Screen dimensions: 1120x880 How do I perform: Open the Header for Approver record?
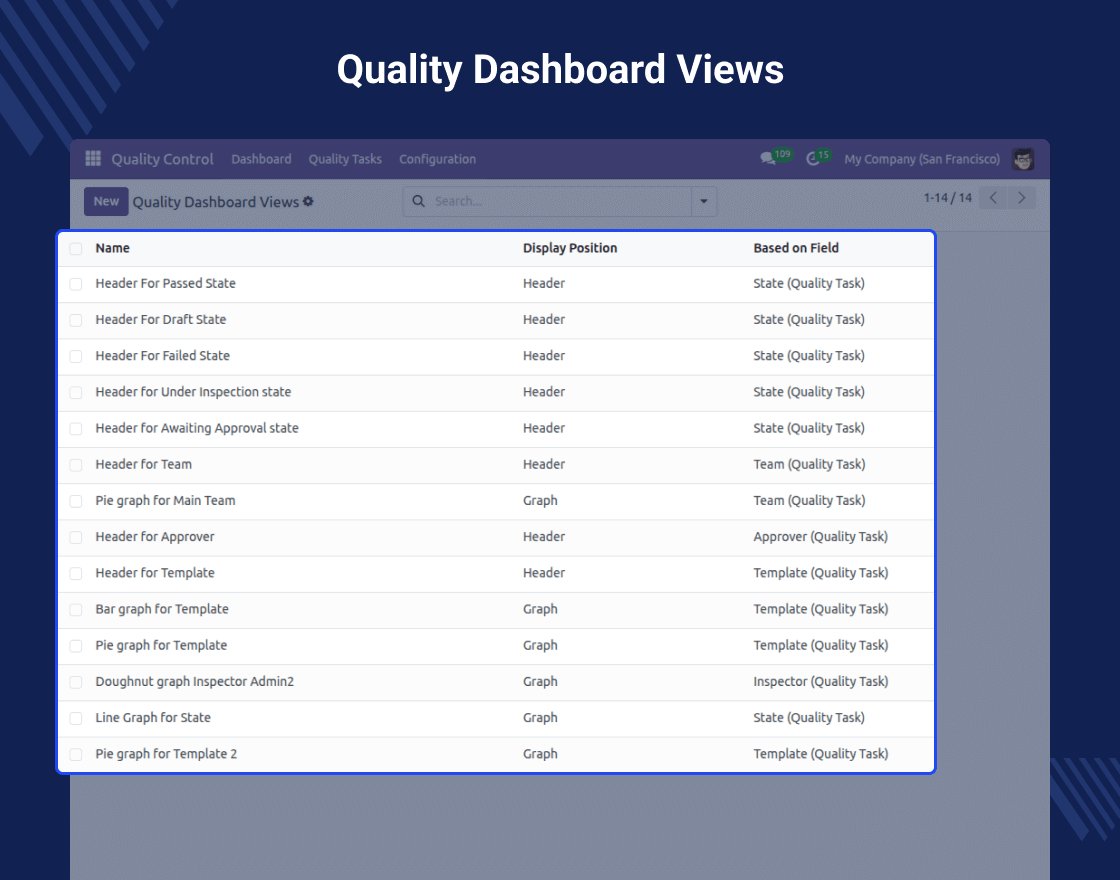(155, 536)
